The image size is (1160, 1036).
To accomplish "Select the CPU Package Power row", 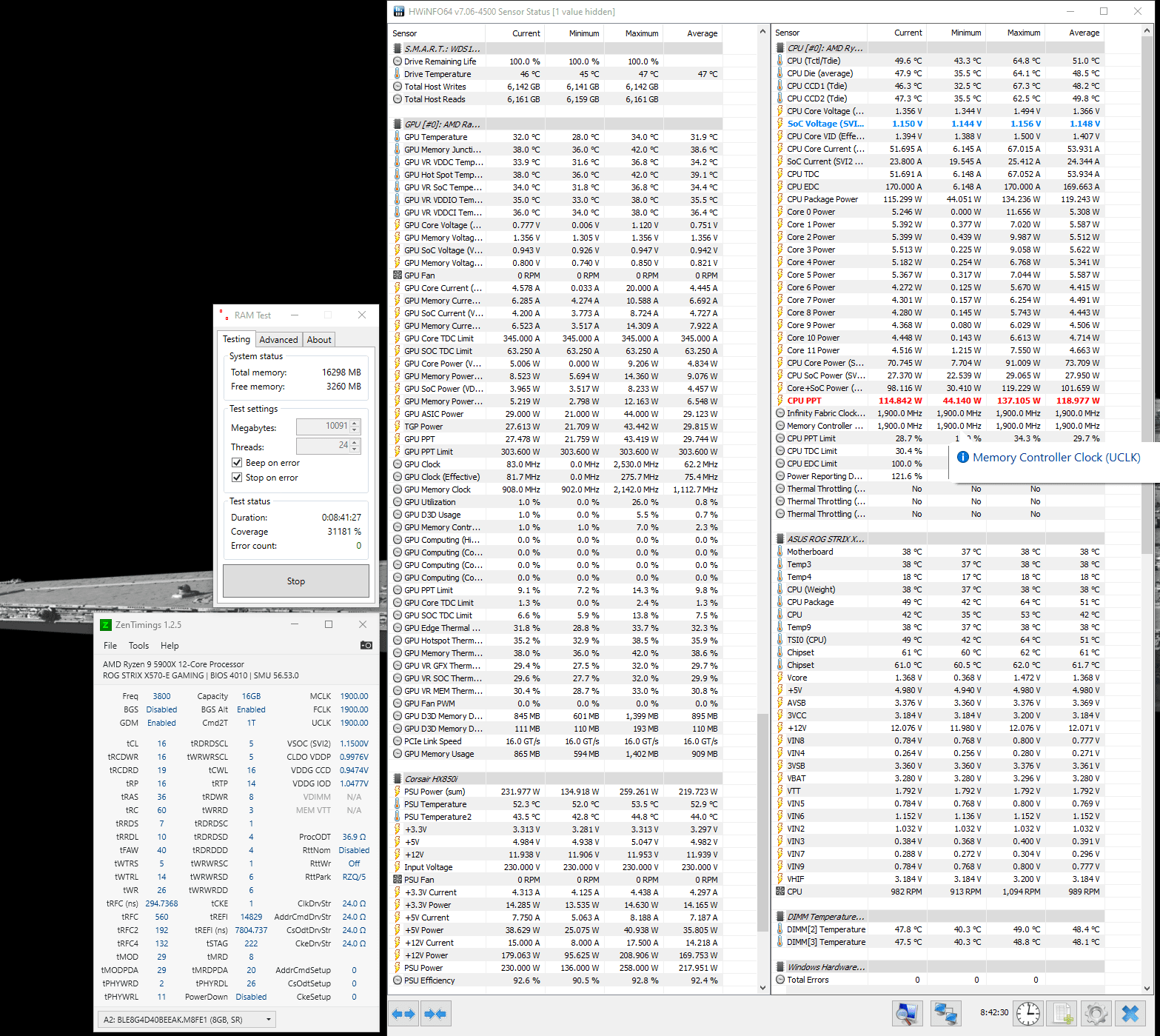I will (x=937, y=199).
